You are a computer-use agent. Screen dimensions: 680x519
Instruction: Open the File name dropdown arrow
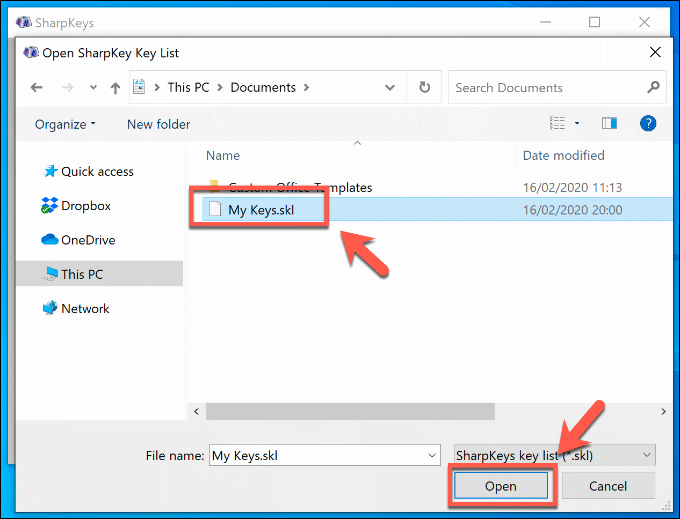pos(432,455)
